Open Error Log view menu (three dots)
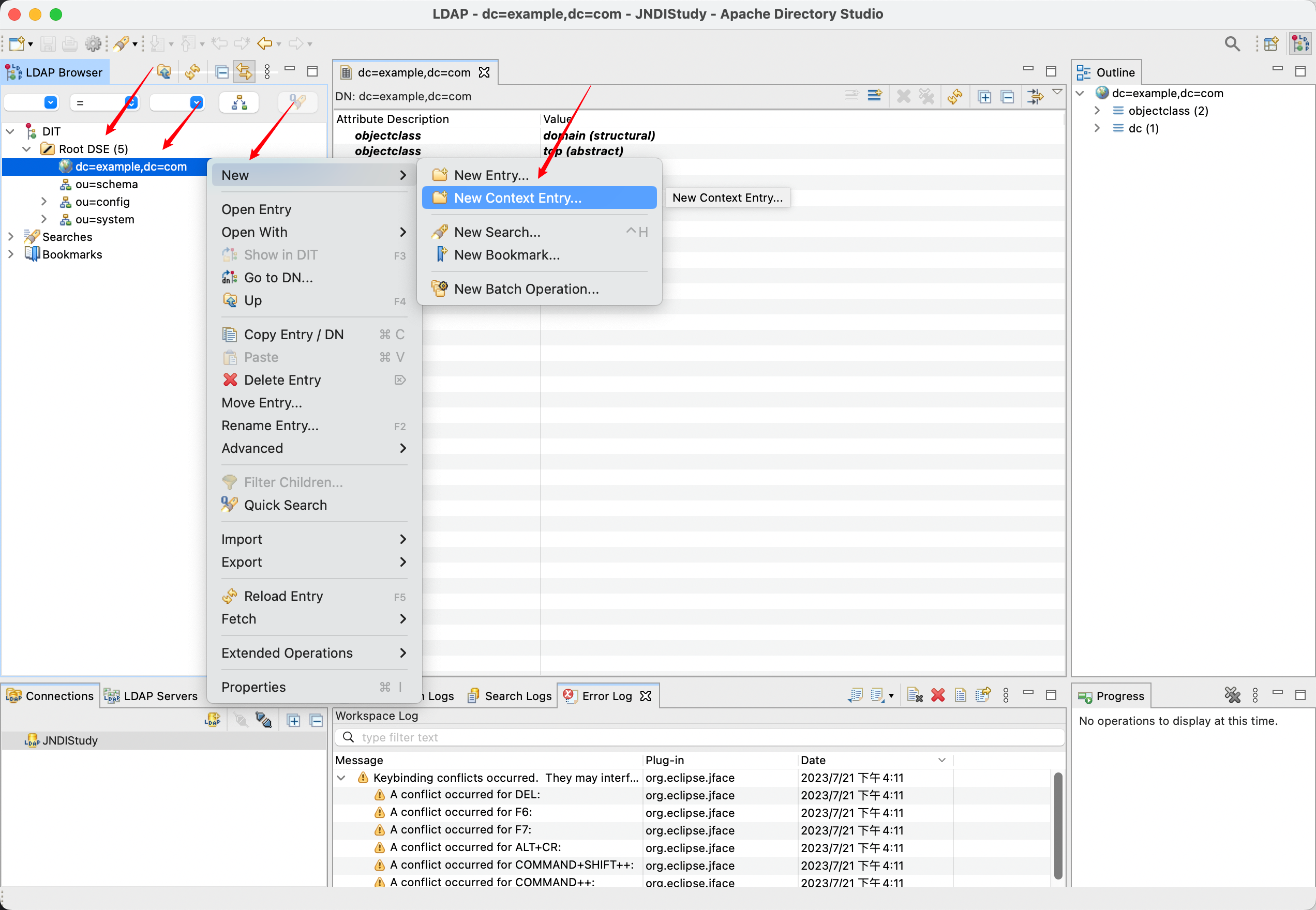1316x910 pixels. 1006,695
